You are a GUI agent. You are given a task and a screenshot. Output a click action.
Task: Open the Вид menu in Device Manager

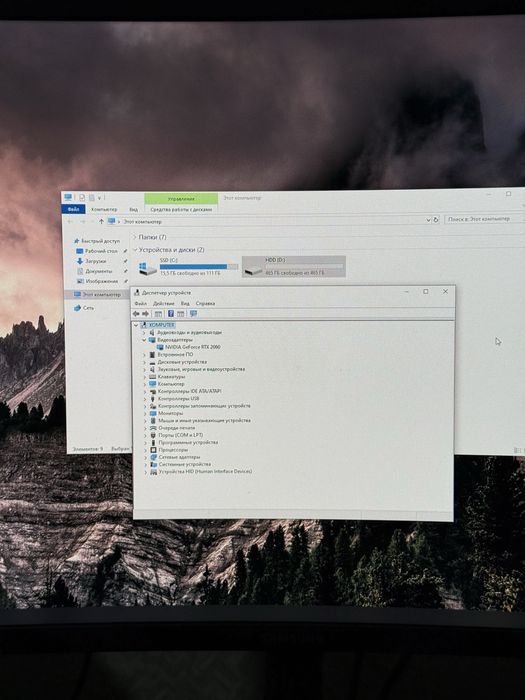(185, 304)
